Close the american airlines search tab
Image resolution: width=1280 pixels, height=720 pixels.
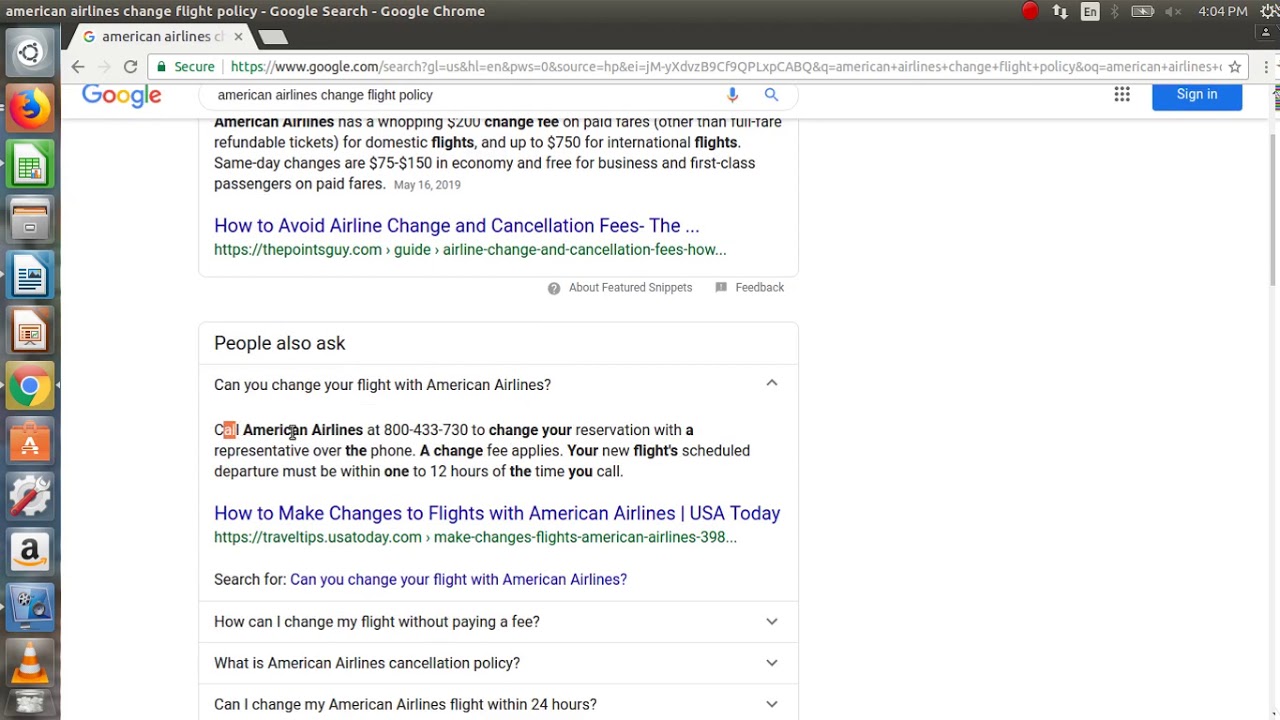tap(238, 37)
